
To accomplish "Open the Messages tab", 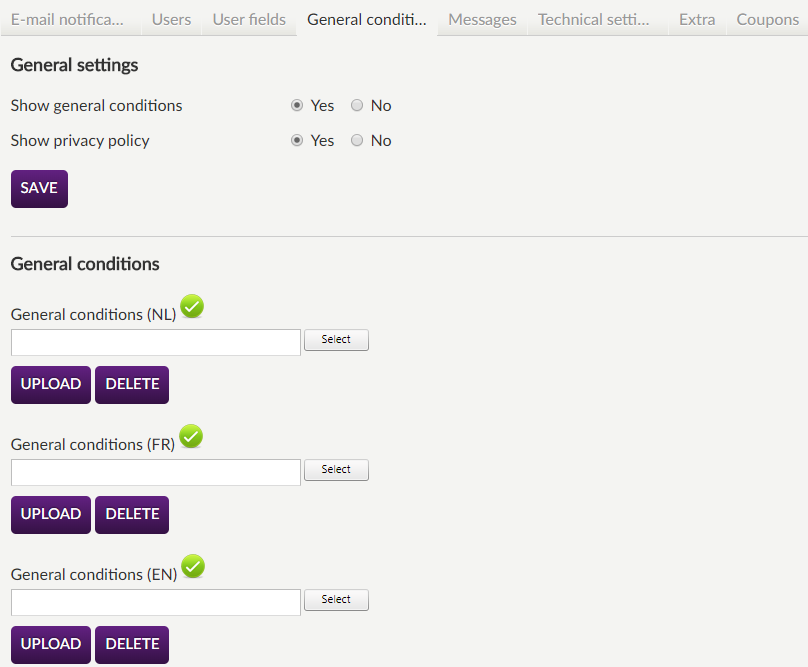I will (x=482, y=19).
